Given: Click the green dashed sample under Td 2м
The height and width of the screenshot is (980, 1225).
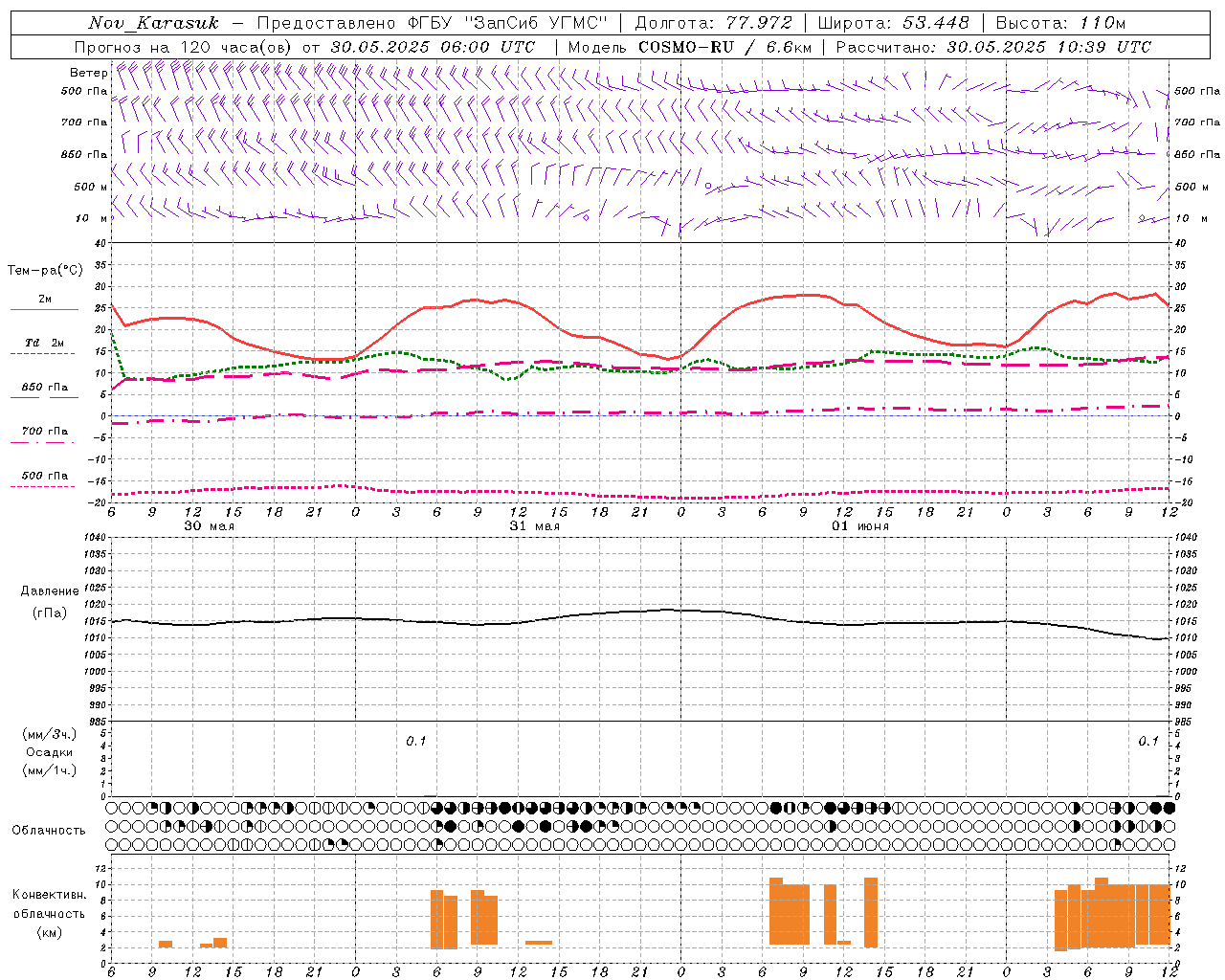Looking at the screenshot, I should click(42, 354).
